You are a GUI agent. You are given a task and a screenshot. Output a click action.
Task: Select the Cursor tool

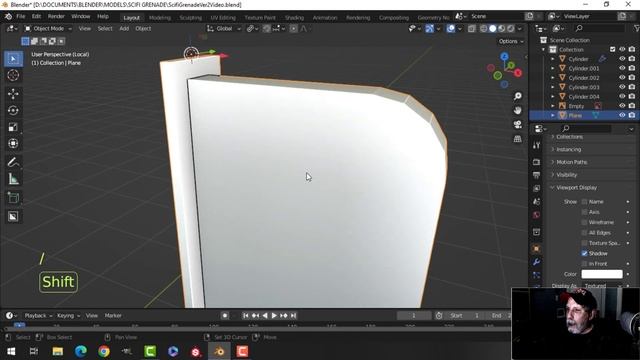tap(13, 76)
